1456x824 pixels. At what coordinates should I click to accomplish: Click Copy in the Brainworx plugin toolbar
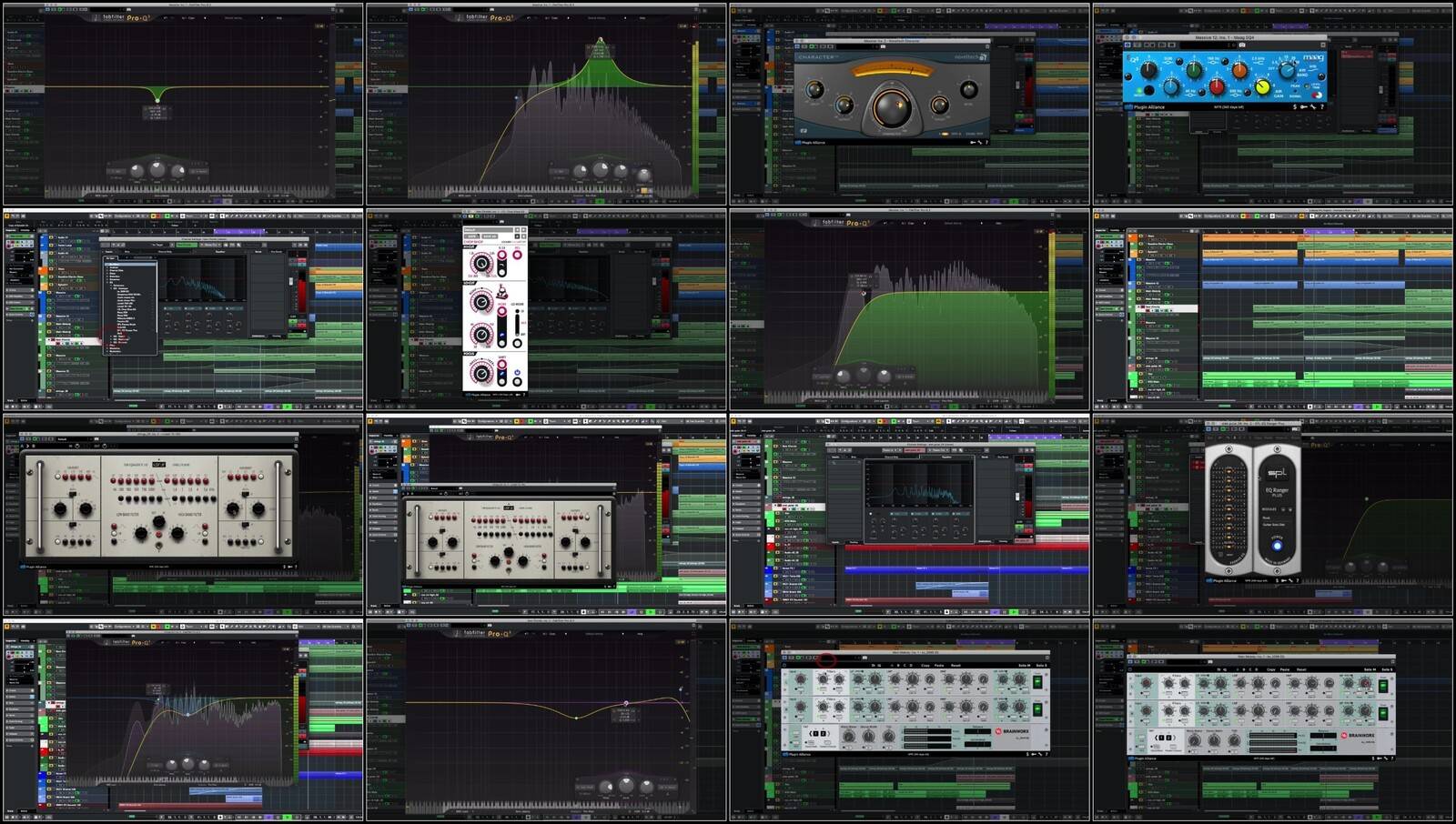click(x=925, y=666)
